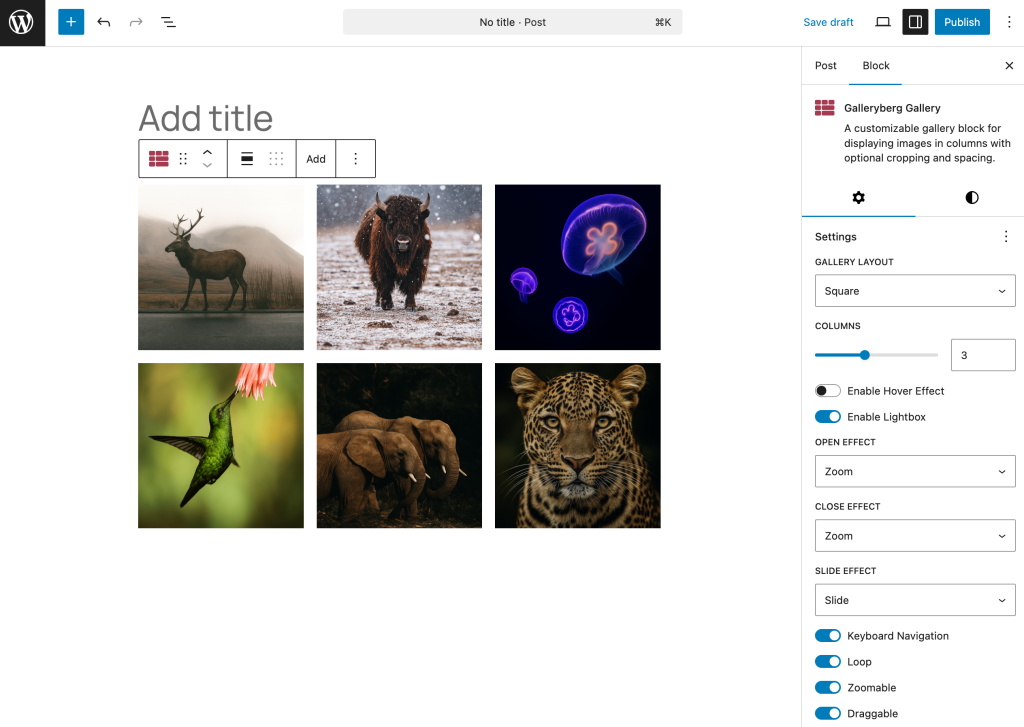Switch to the Post tab
This screenshot has width=1024, height=727.
pos(826,66)
